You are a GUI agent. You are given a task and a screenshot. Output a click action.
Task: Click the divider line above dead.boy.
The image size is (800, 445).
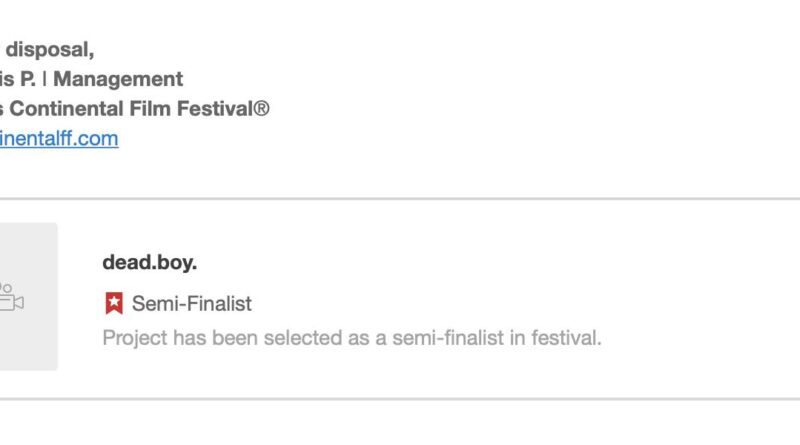point(400,198)
